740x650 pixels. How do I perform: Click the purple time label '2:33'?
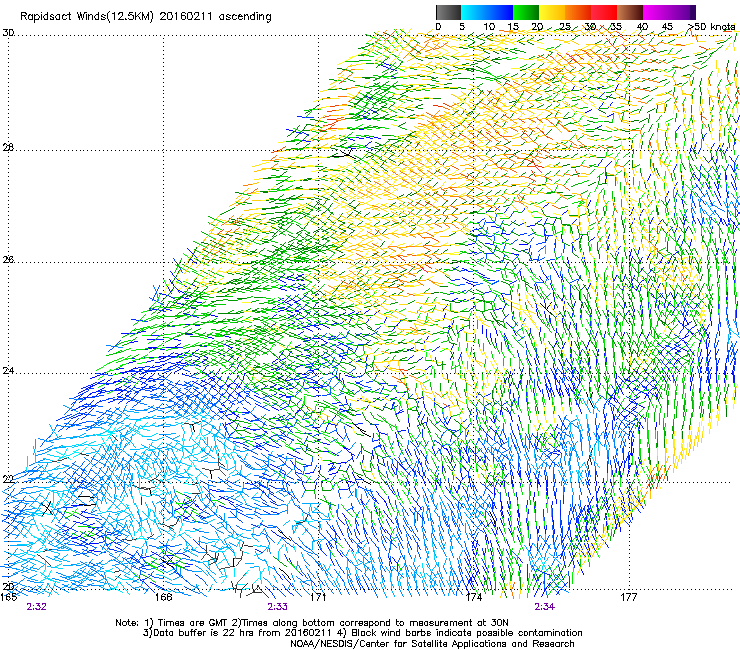pyautogui.click(x=278, y=607)
